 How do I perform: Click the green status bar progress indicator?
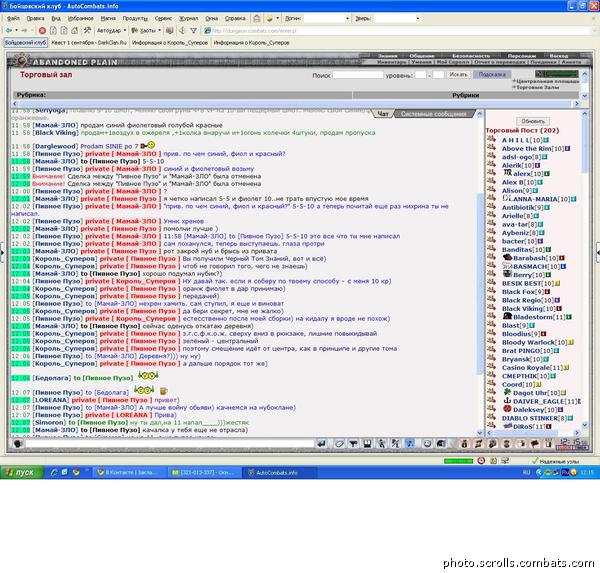coord(458,461)
